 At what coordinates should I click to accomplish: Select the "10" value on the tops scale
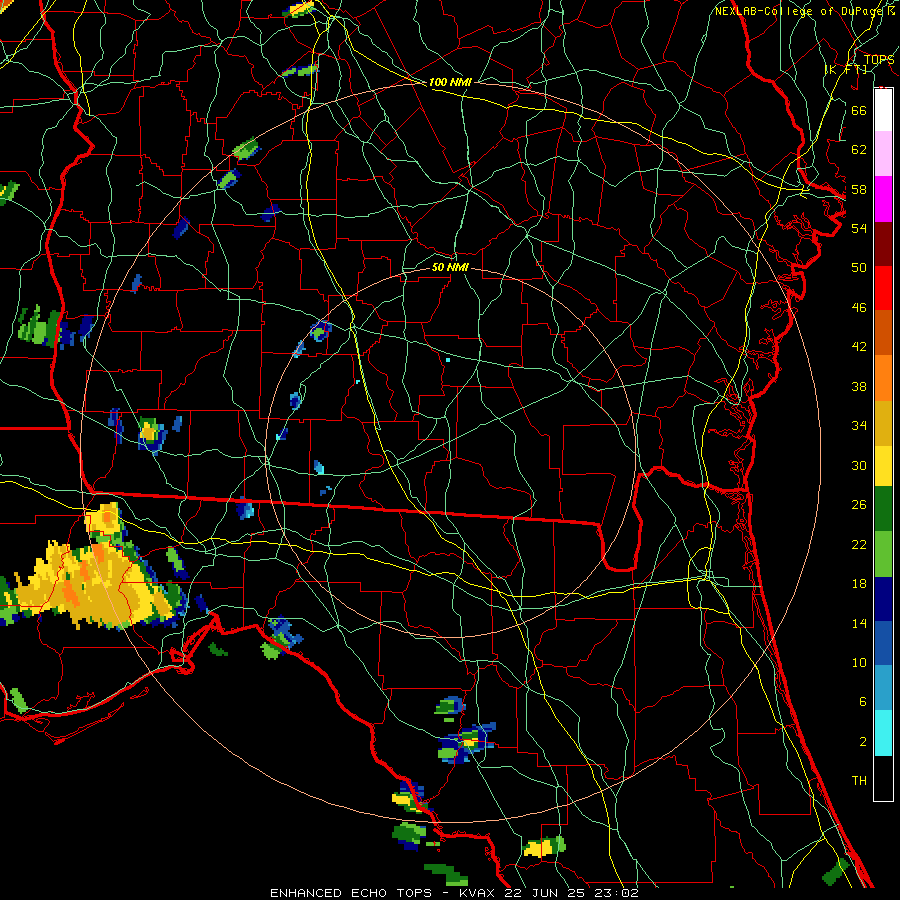coord(859,662)
